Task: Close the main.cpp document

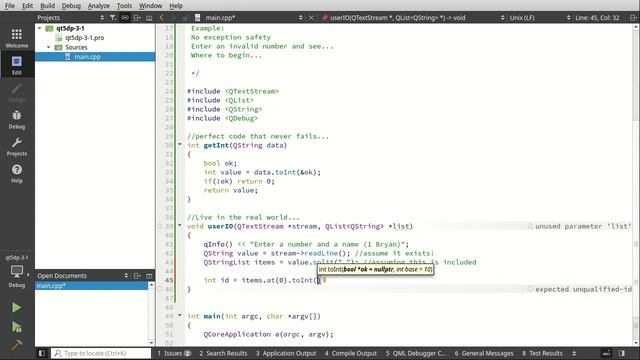Action: click(311, 18)
